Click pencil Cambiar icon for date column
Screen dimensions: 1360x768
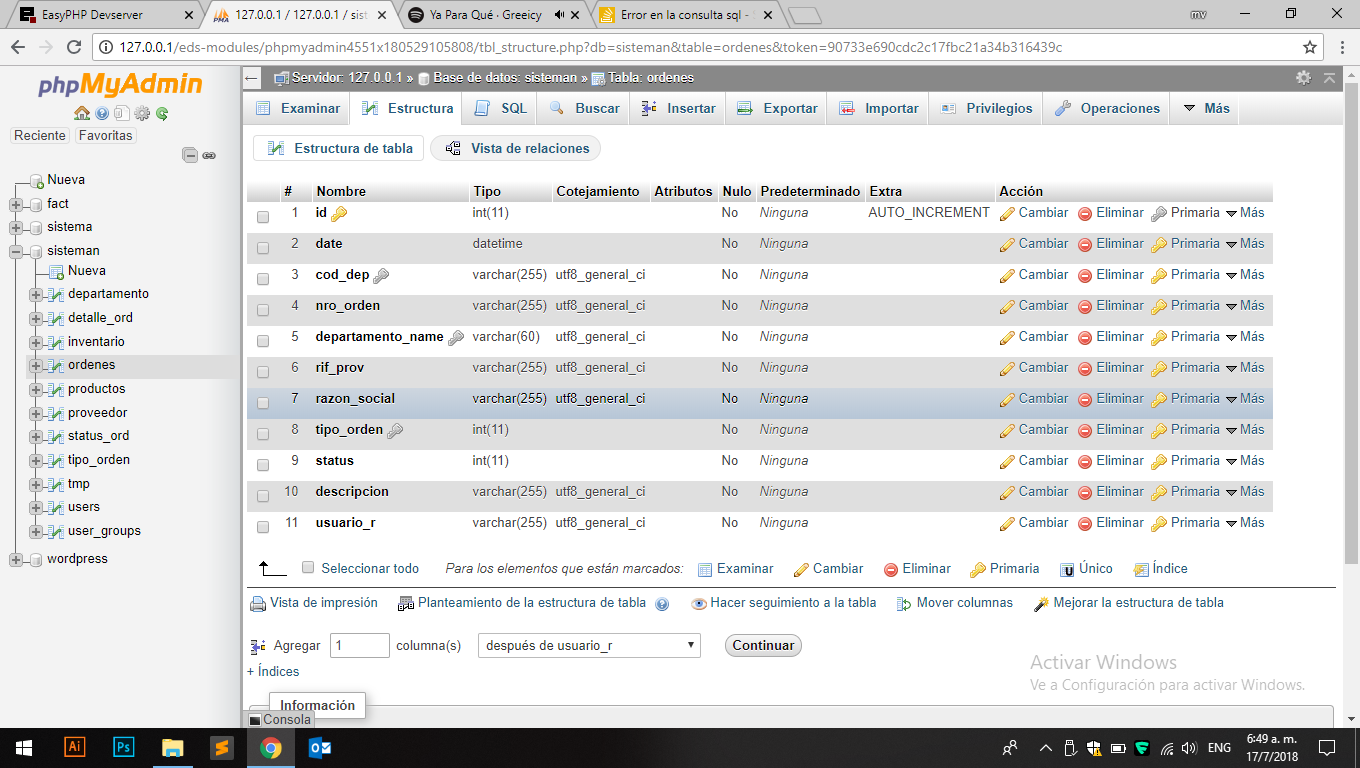coord(1007,245)
